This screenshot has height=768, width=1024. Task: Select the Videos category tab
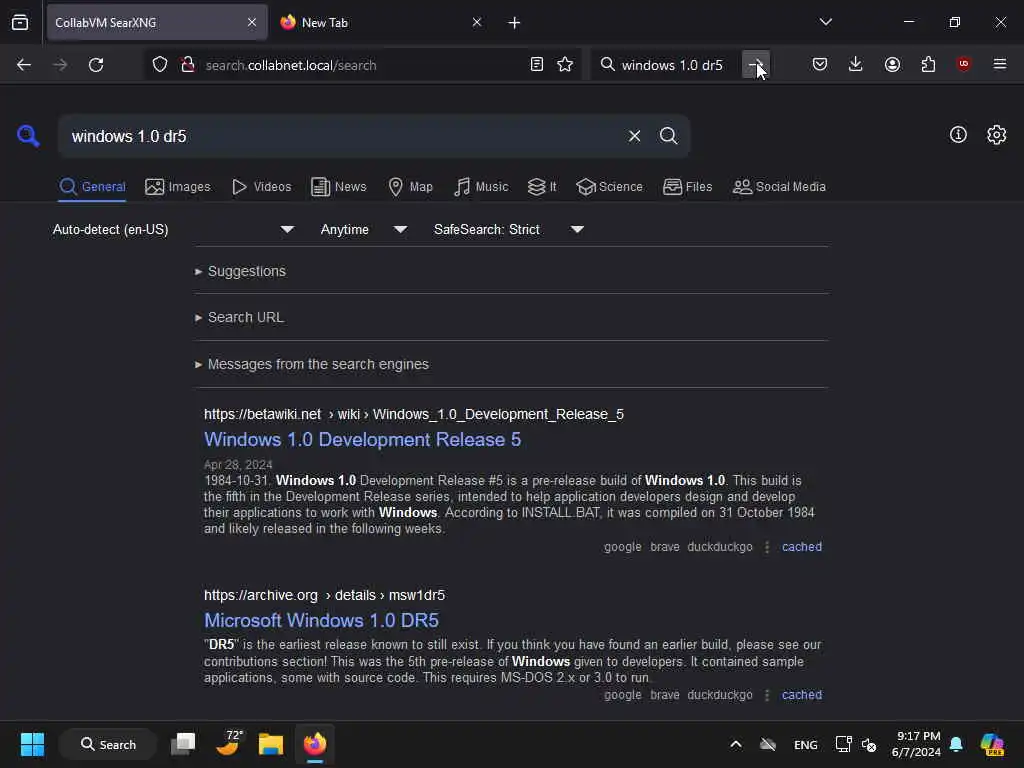[x=261, y=187]
